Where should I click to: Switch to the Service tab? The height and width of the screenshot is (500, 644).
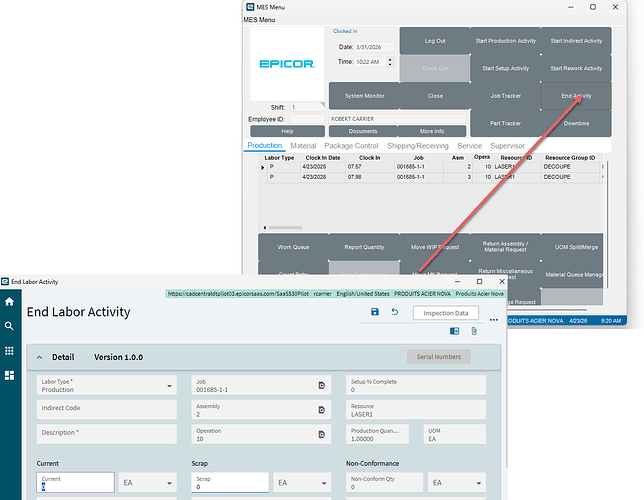click(x=469, y=146)
